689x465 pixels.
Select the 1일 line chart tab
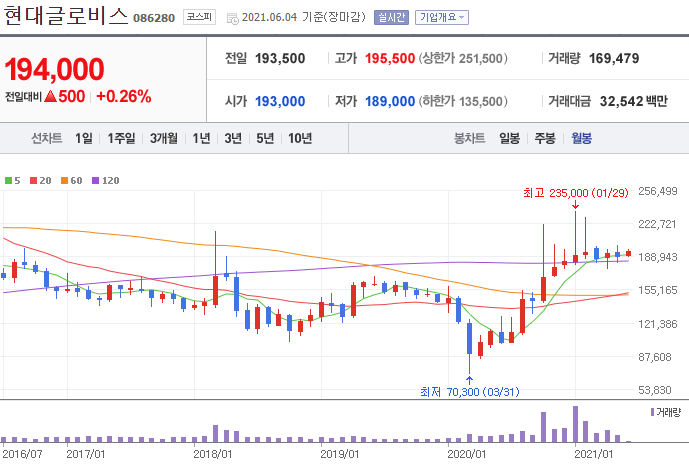[83, 138]
